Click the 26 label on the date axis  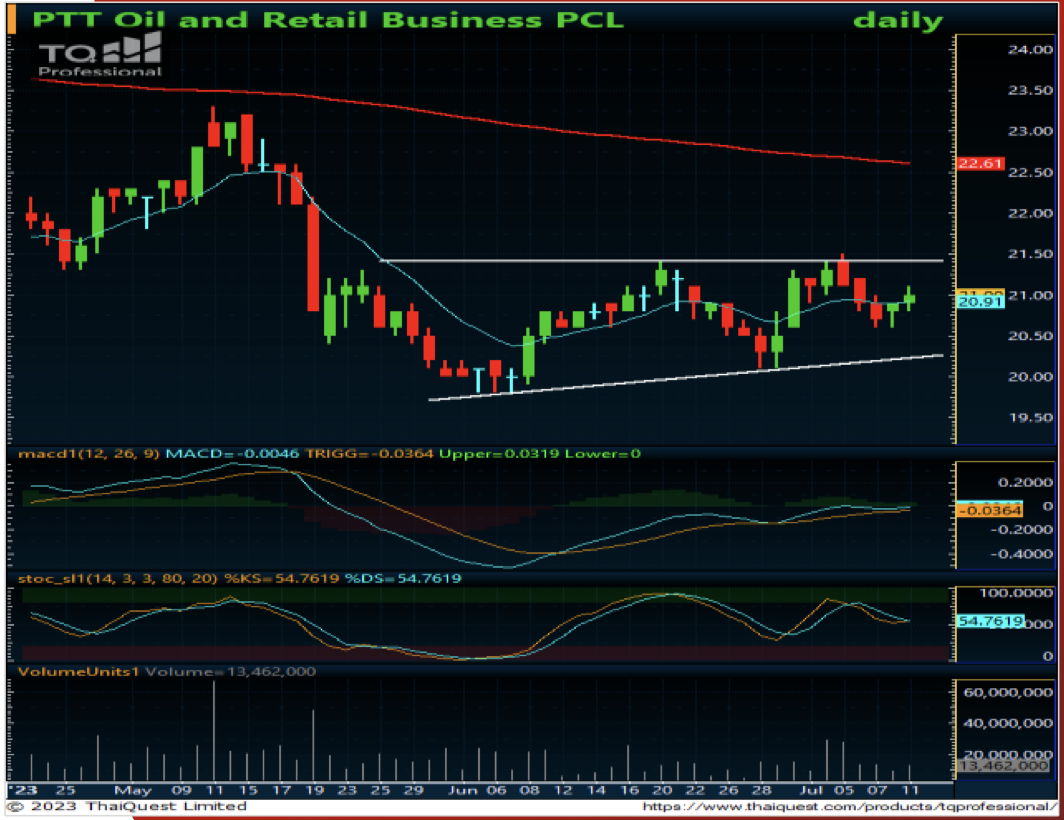728,790
